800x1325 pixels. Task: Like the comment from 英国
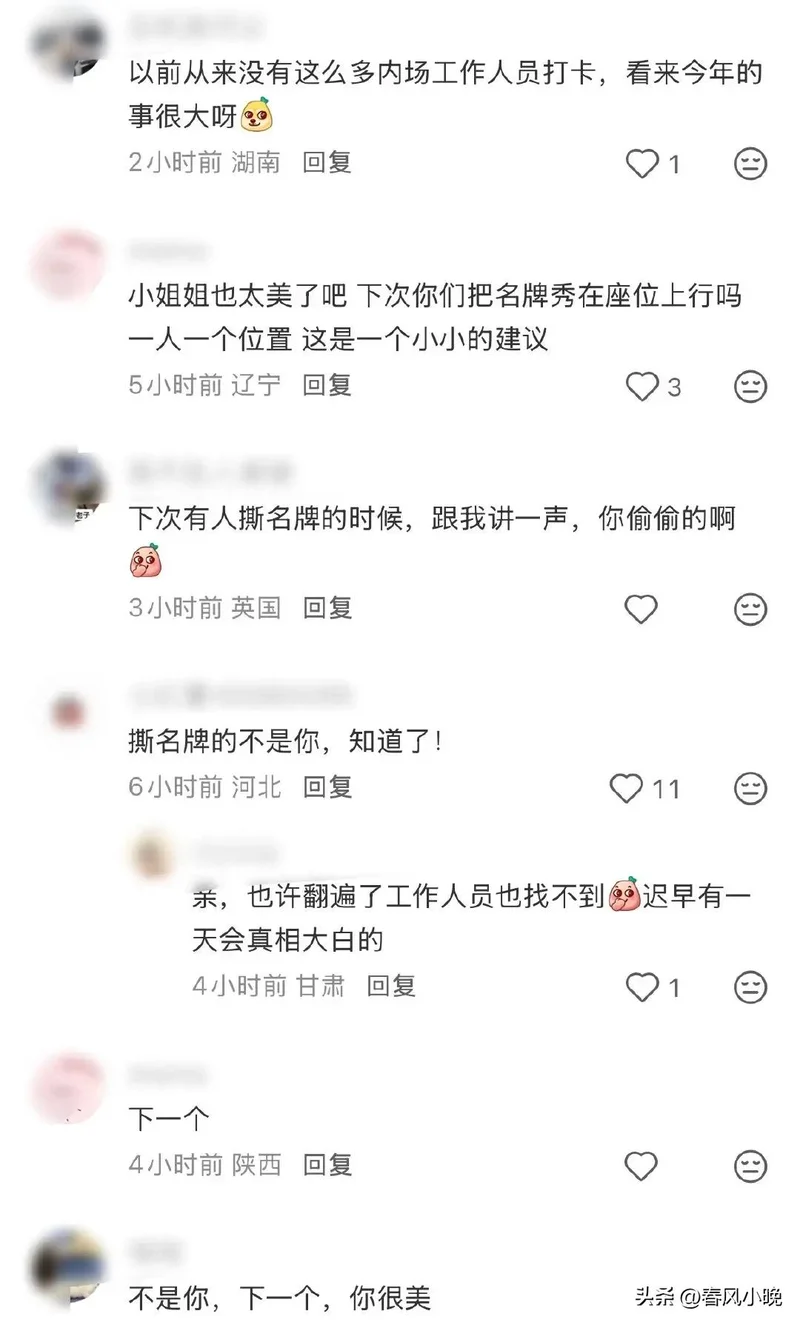(641, 608)
